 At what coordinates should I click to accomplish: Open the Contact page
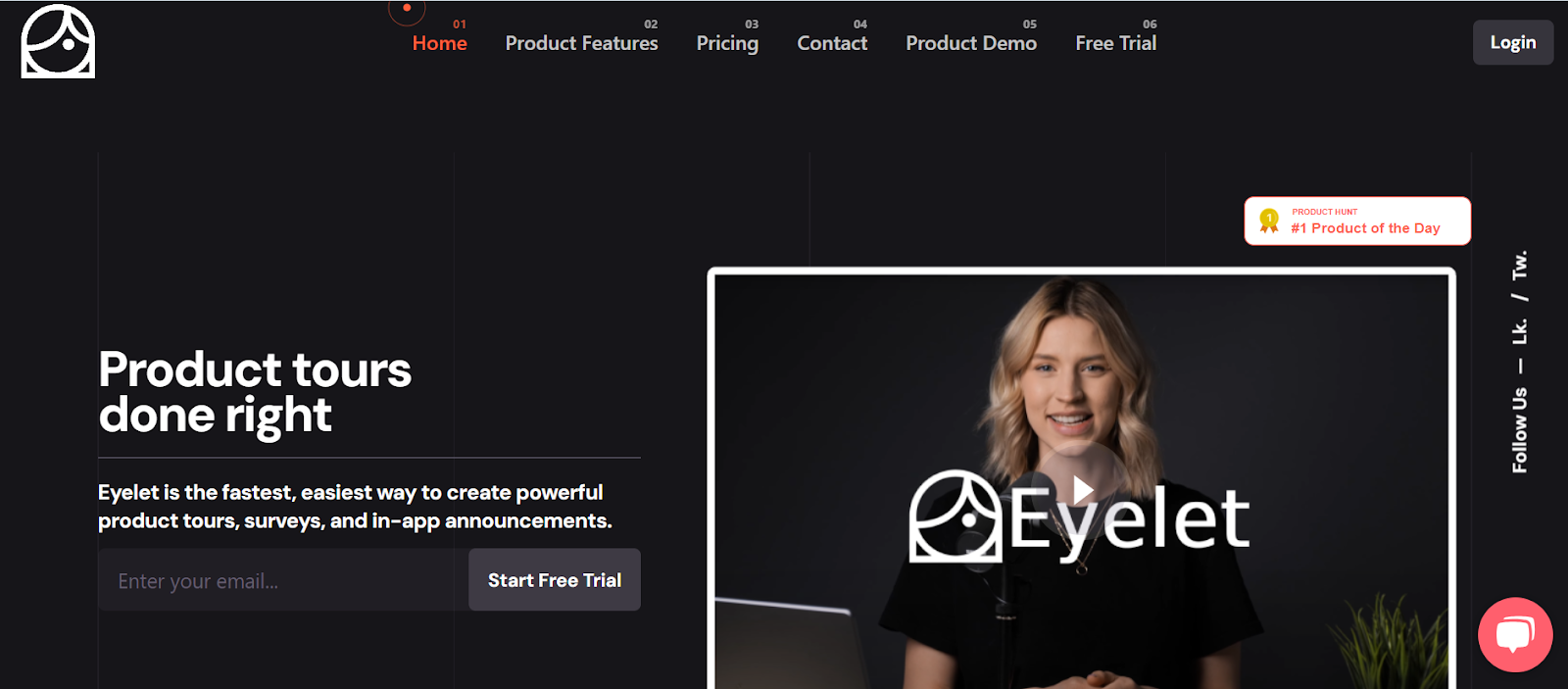pyautogui.click(x=832, y=43)
